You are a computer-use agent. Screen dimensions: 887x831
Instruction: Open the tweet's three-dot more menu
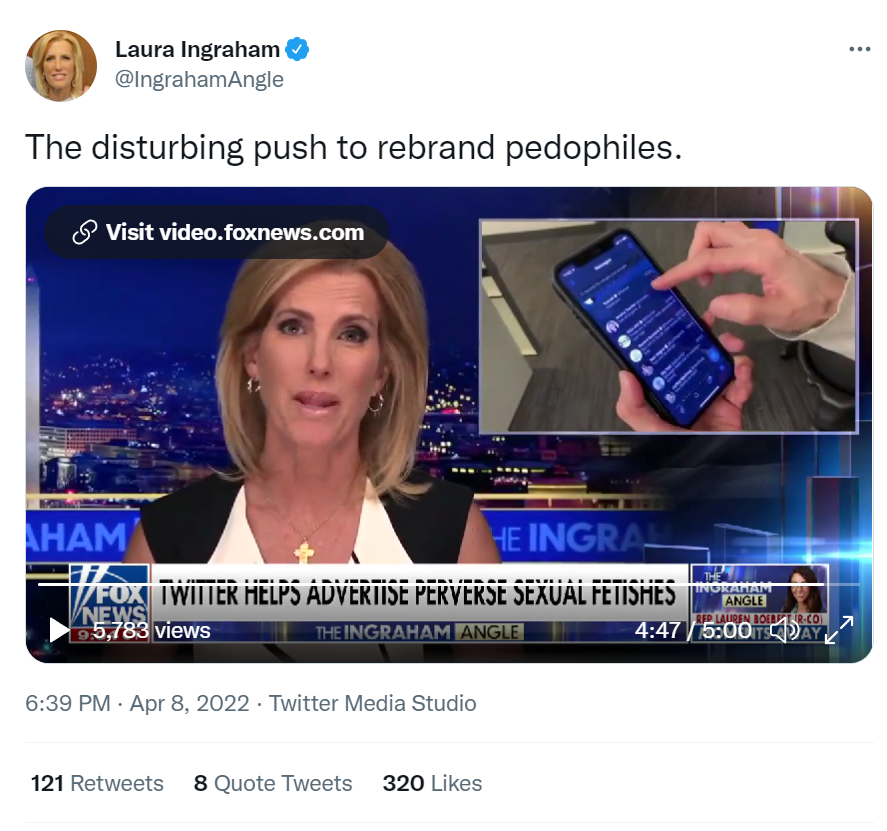click(859, 49)
